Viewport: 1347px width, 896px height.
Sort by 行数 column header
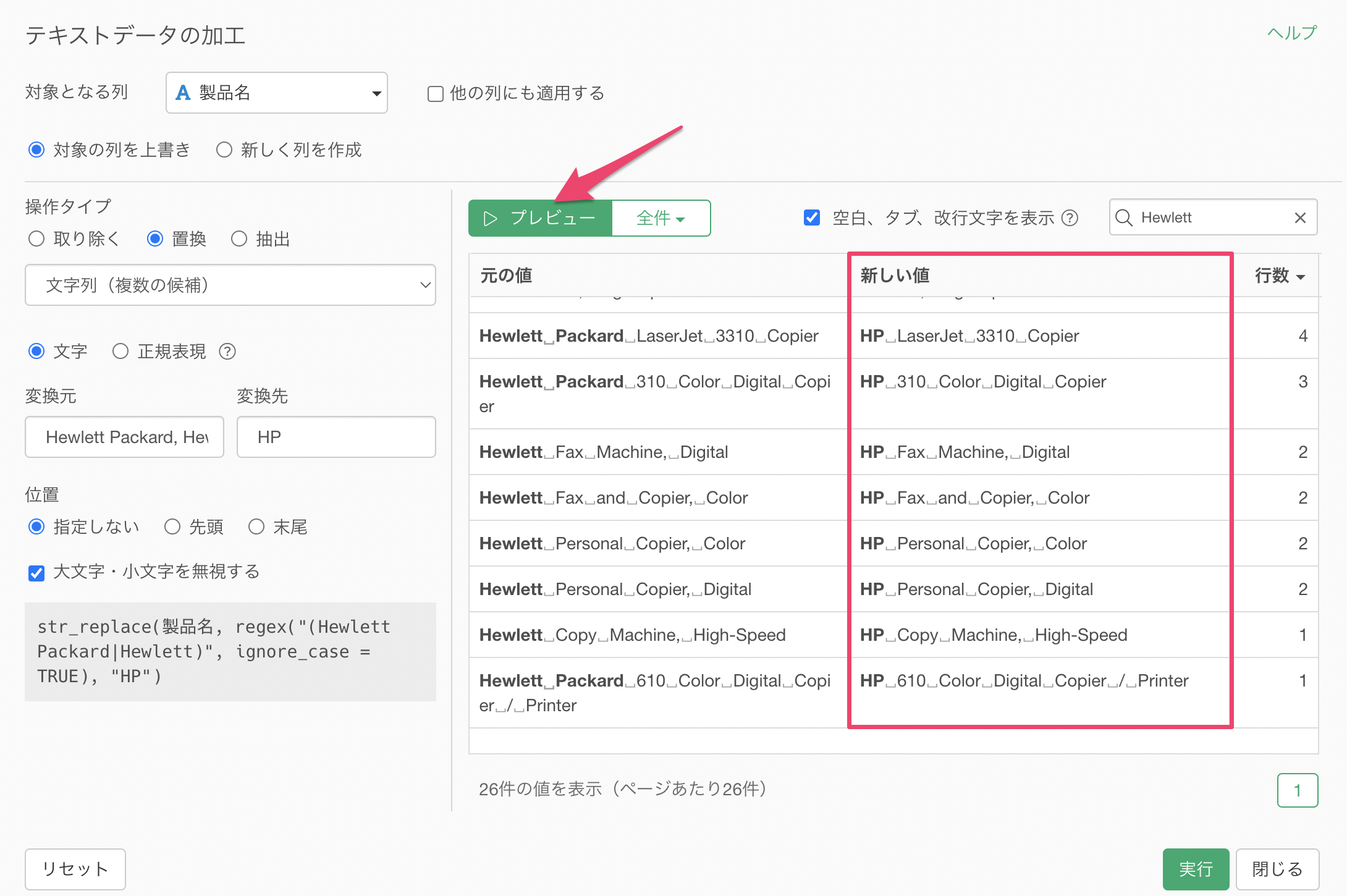pyautogui.click(x=1280, y=276)
